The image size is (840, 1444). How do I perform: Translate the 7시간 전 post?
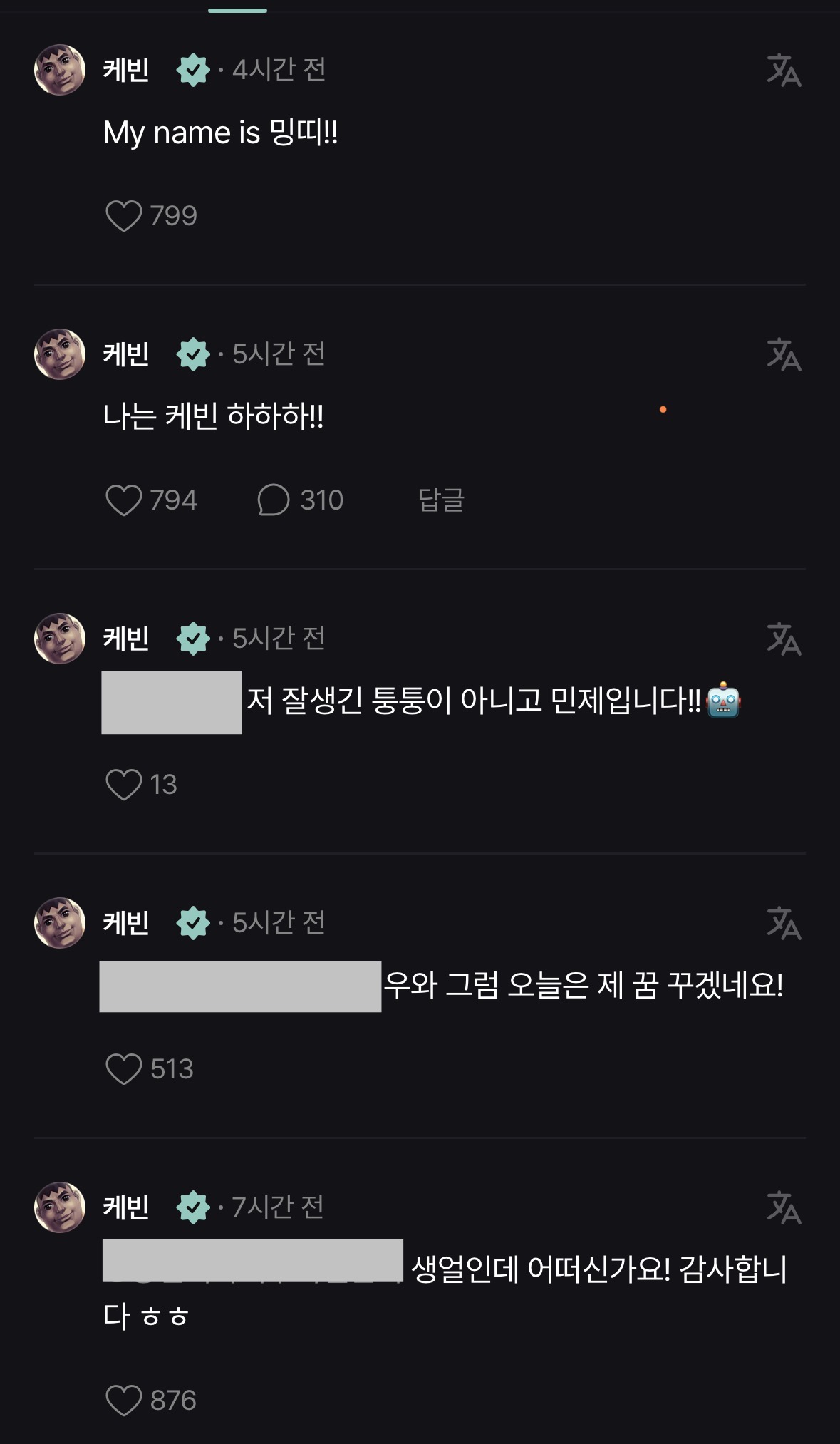click(784, 1207)
